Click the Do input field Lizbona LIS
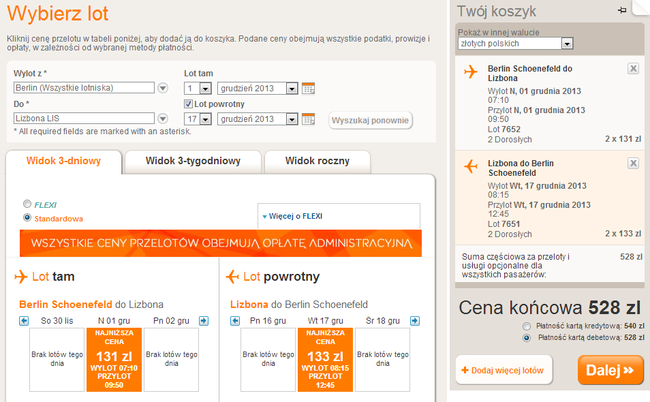This screenshot has width=650, height=402. click(x=84, y=119)
